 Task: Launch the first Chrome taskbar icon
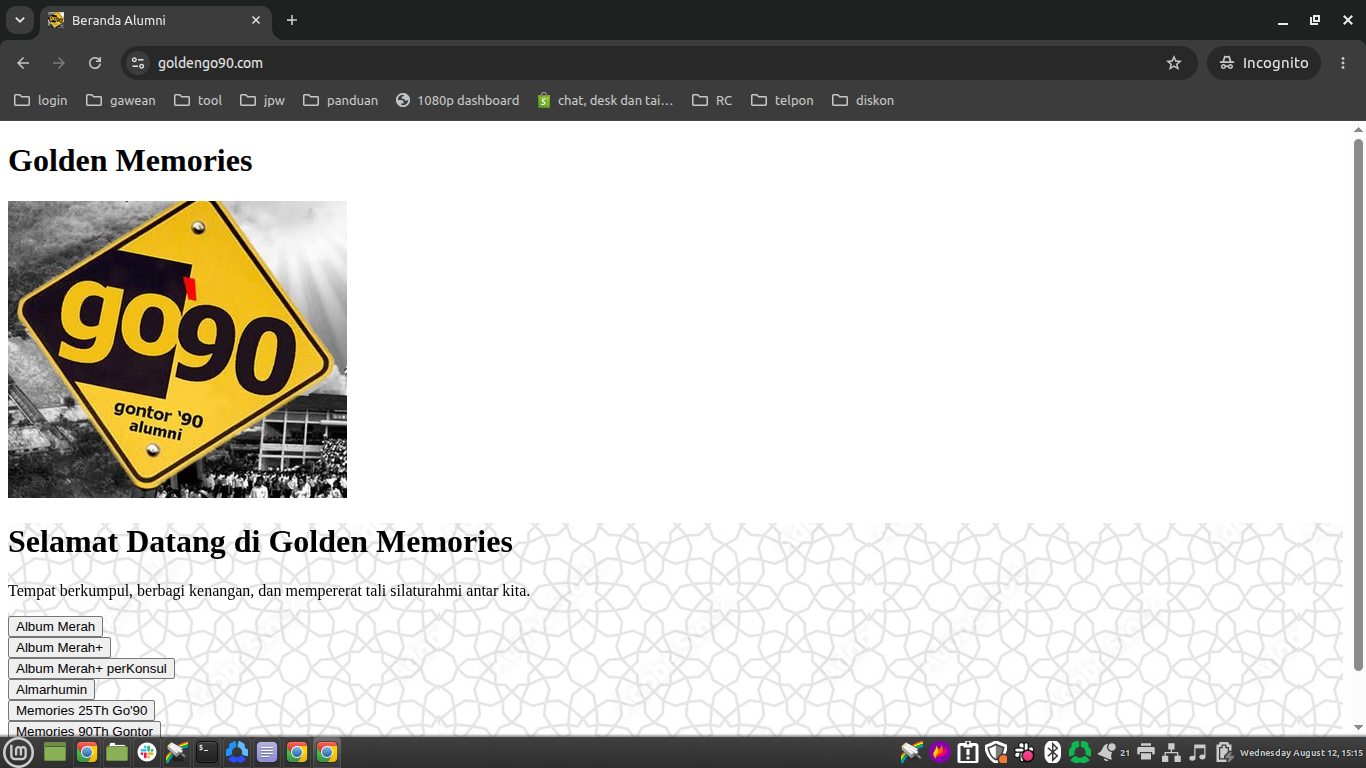pyautogui.click(x=87, y=752)
